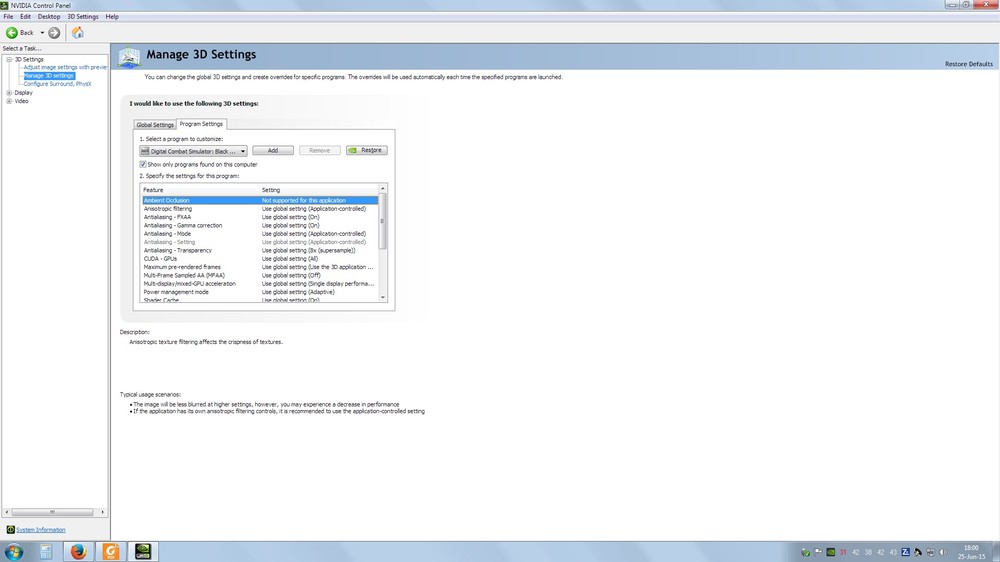Viewport: 1000px width, 562px height.
Task: Click Restore Defaults link
Action: (x=968, y=64)
